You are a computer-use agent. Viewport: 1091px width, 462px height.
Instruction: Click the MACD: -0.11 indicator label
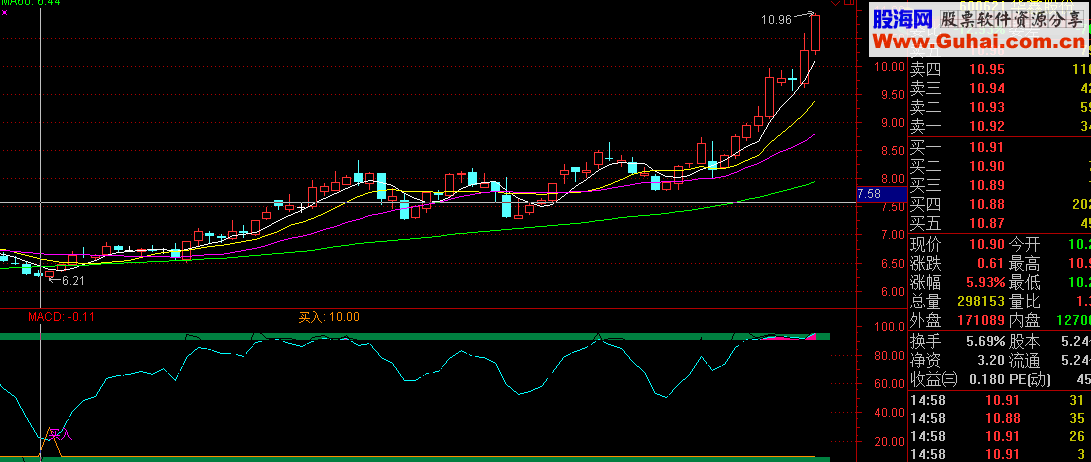pos(61,317)
